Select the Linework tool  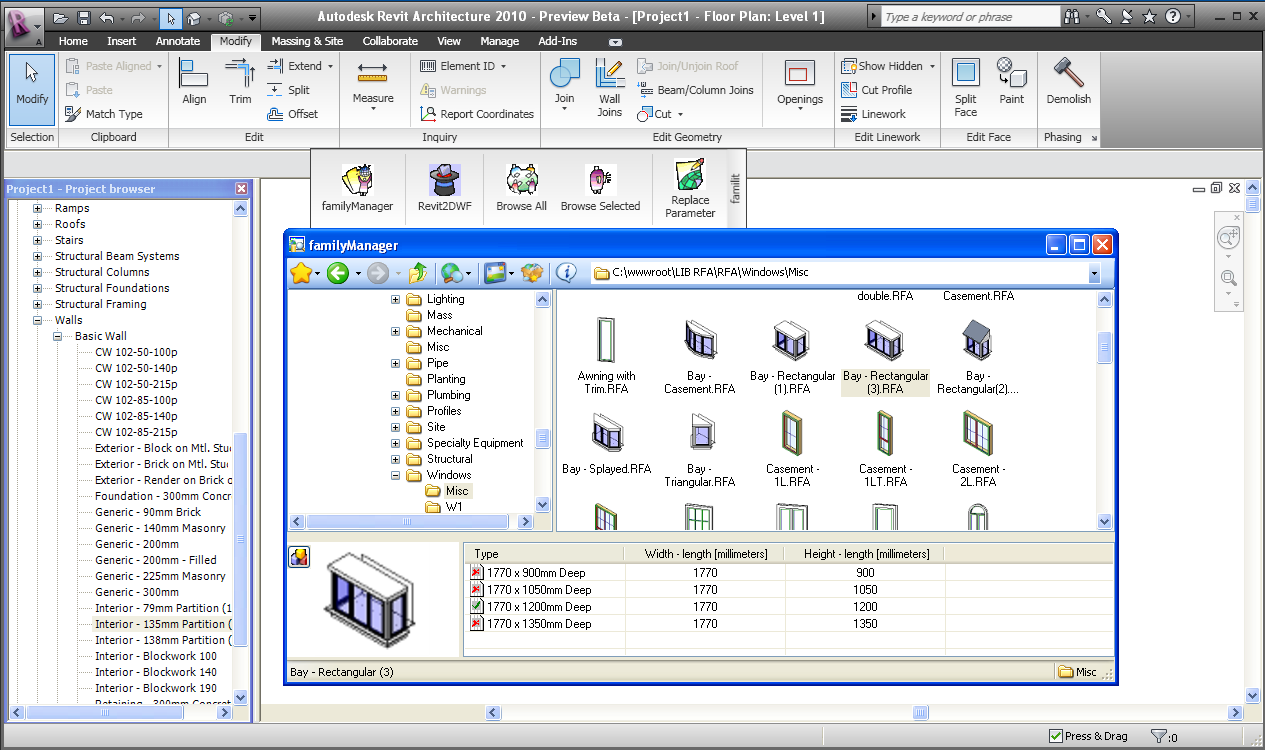click(874, 114)
